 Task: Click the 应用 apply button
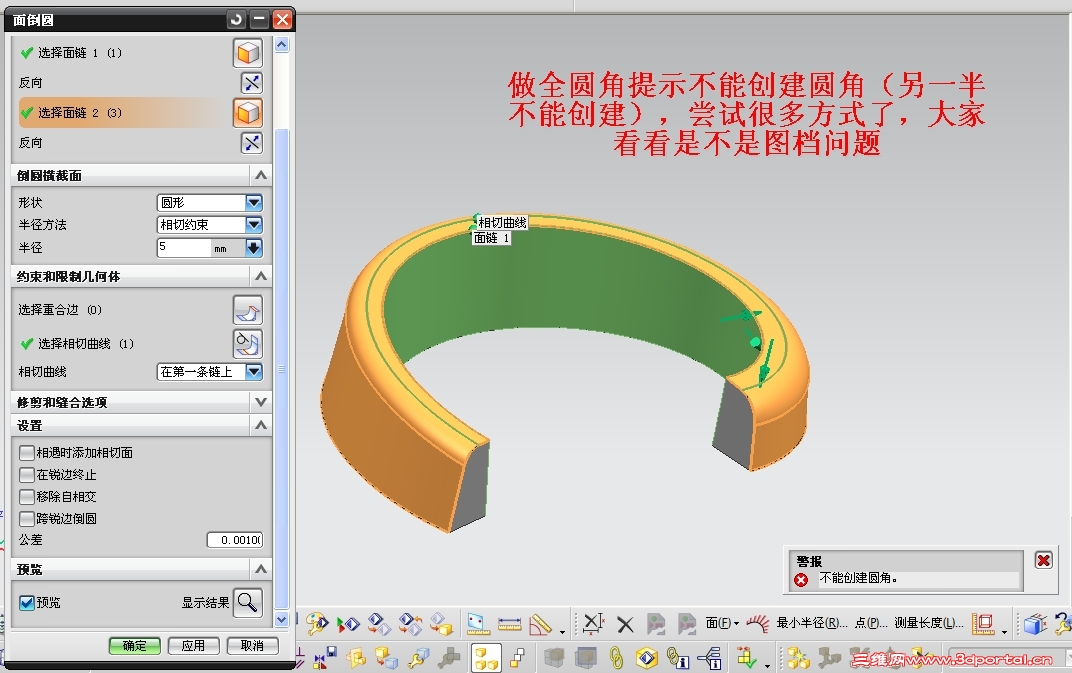[193, 646]
